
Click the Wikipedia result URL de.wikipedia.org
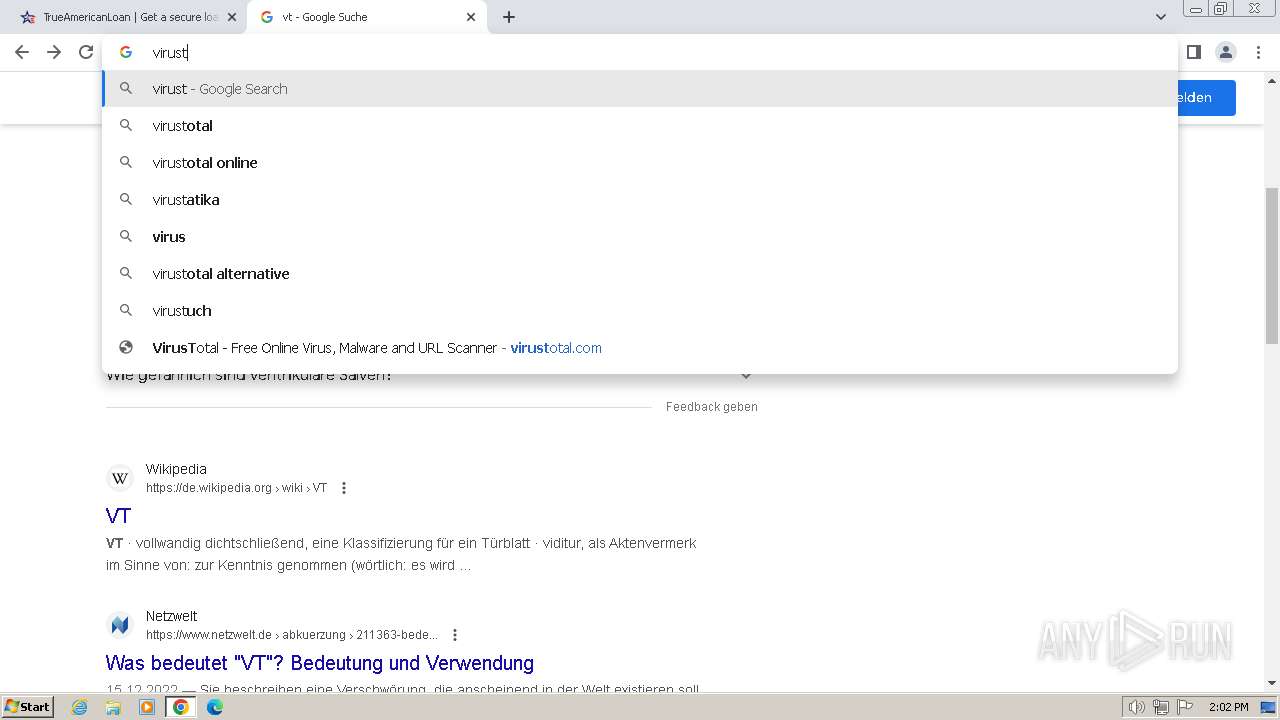(x=236, y=488)
